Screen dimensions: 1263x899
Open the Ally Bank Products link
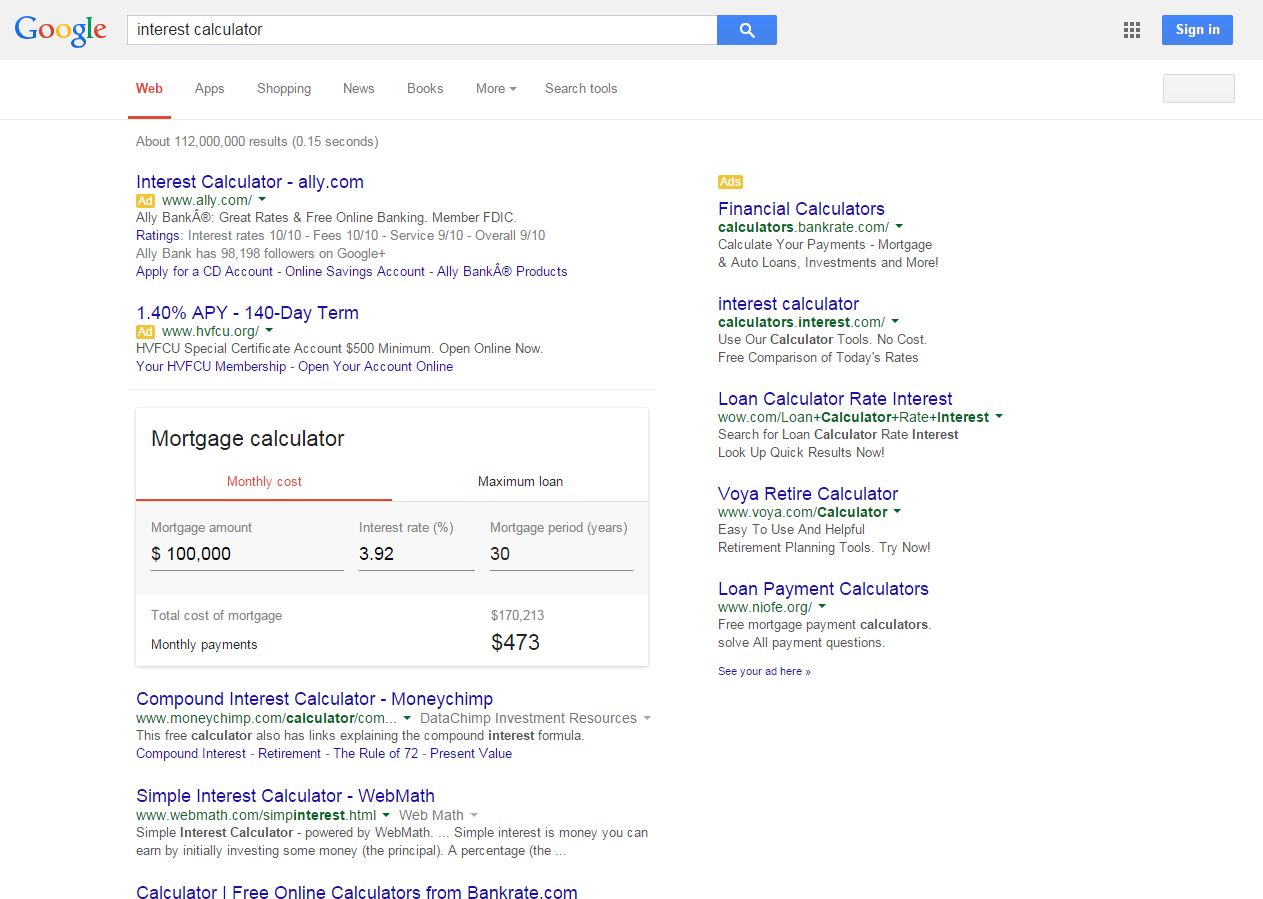tap(502, 272)
